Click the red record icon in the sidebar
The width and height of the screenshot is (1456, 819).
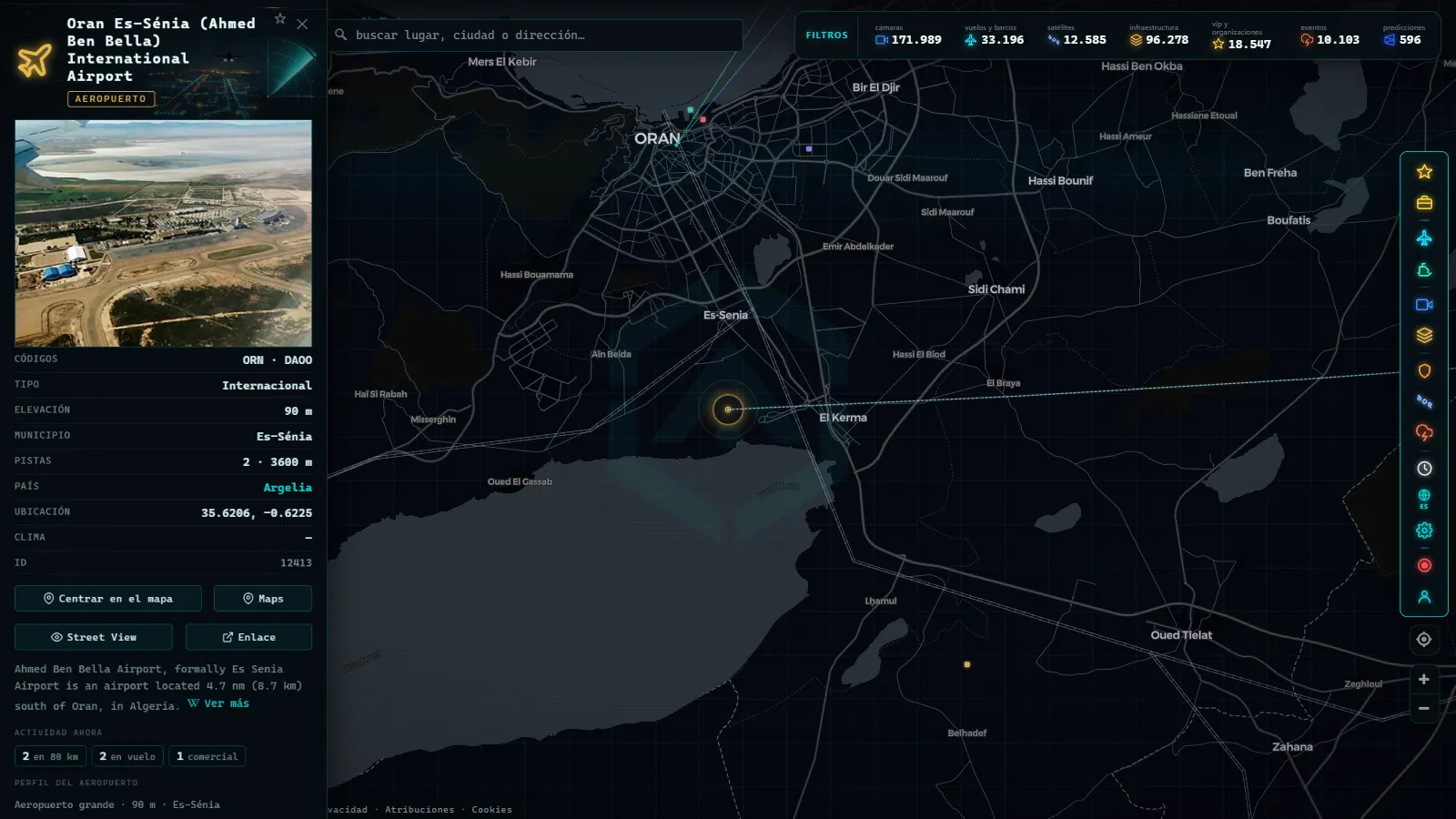pyautogui.click(x=1424, y=565)
